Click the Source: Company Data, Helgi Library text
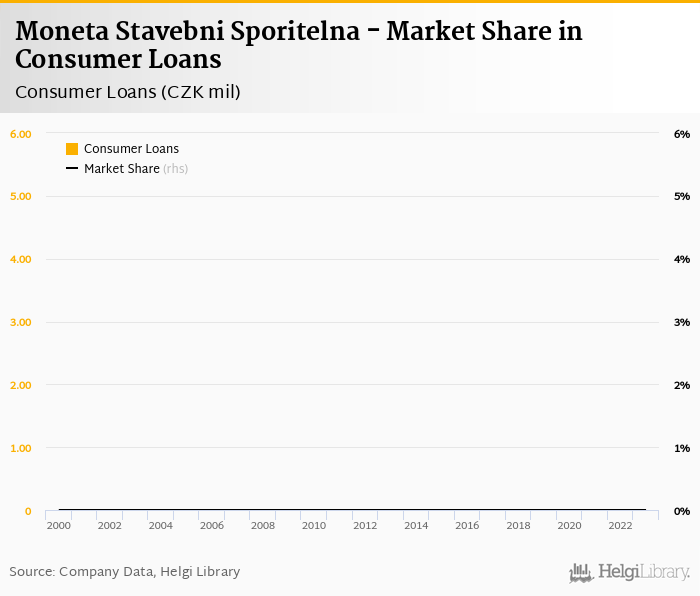 125,572
